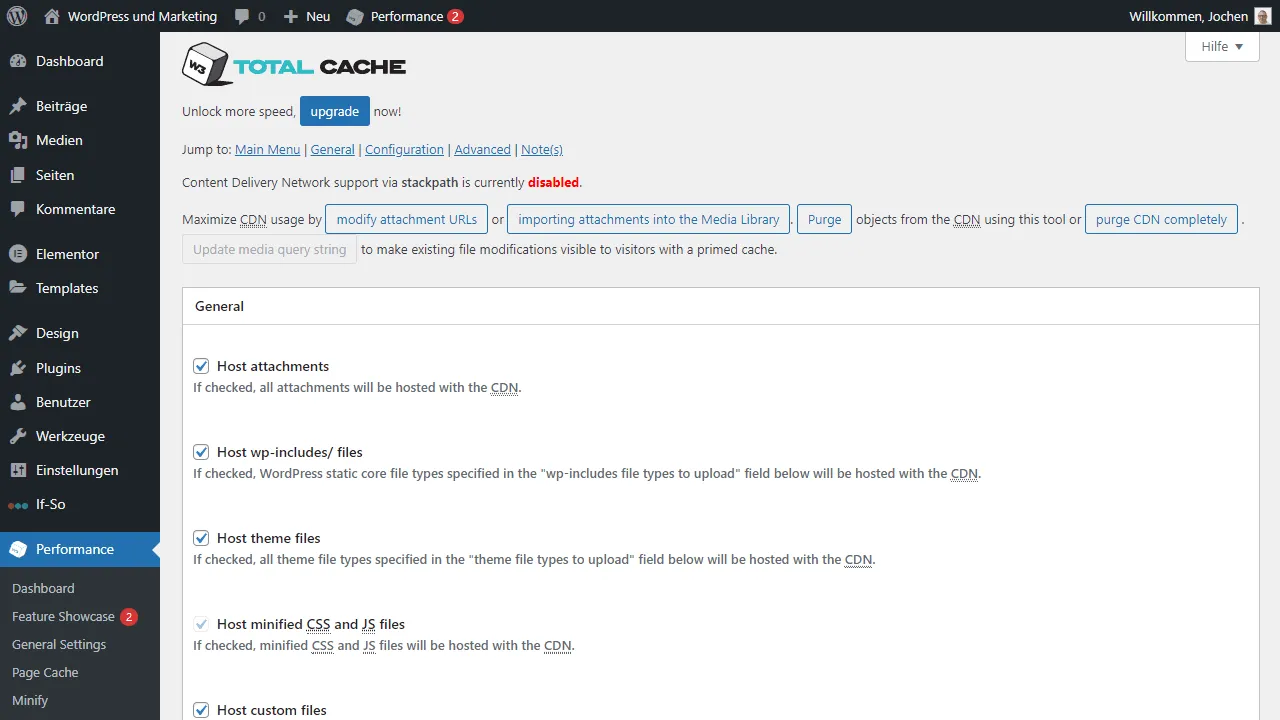Jump to Configuration section link

404,149
